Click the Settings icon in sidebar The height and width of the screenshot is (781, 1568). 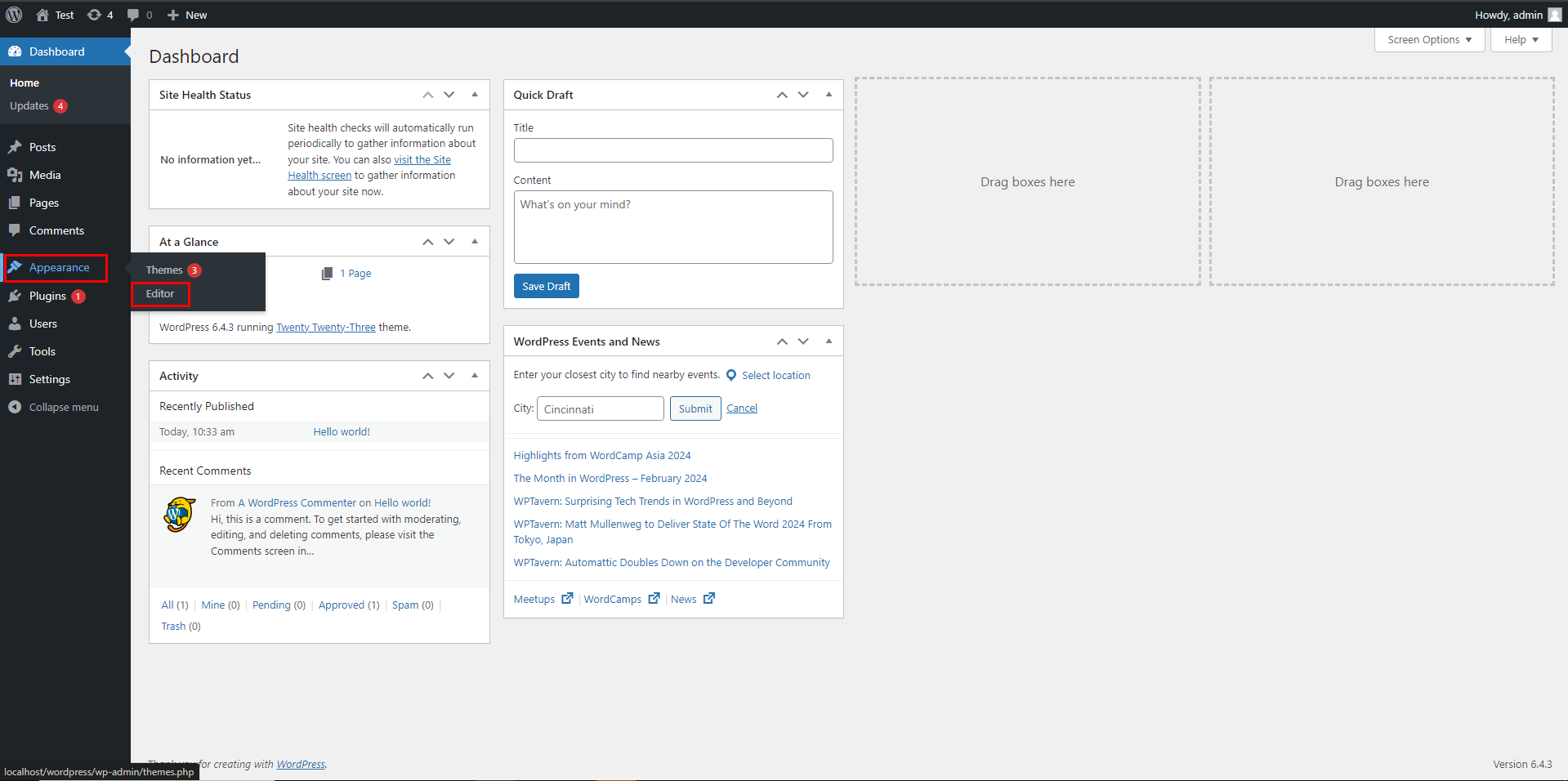point(15,379)
